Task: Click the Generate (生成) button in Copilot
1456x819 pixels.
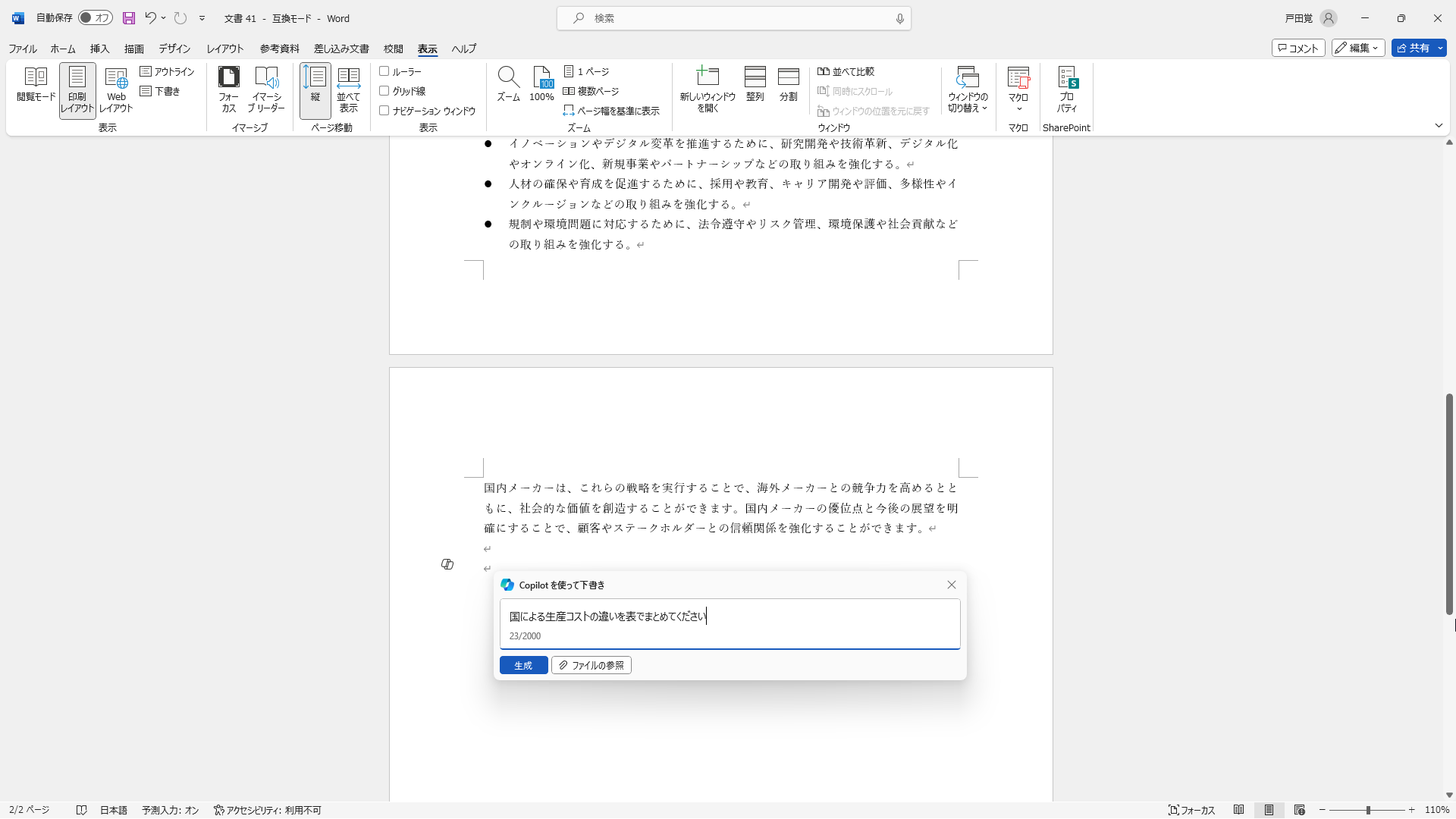Action: point(523,665)
